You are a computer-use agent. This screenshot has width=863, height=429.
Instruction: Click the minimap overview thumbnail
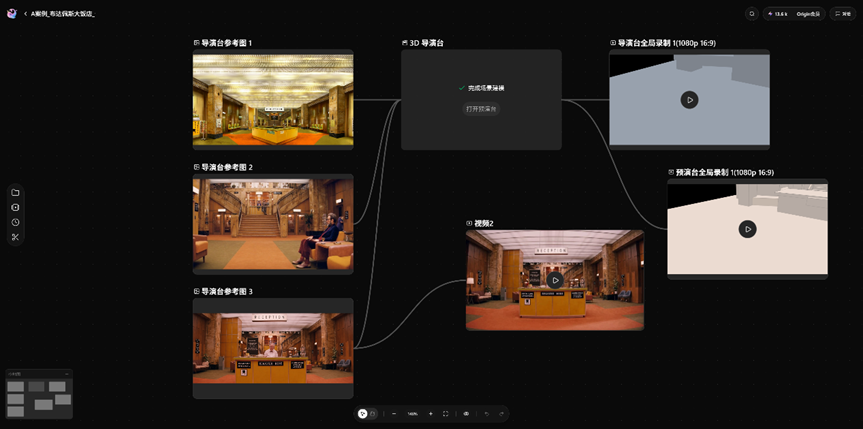click(39, 399)
